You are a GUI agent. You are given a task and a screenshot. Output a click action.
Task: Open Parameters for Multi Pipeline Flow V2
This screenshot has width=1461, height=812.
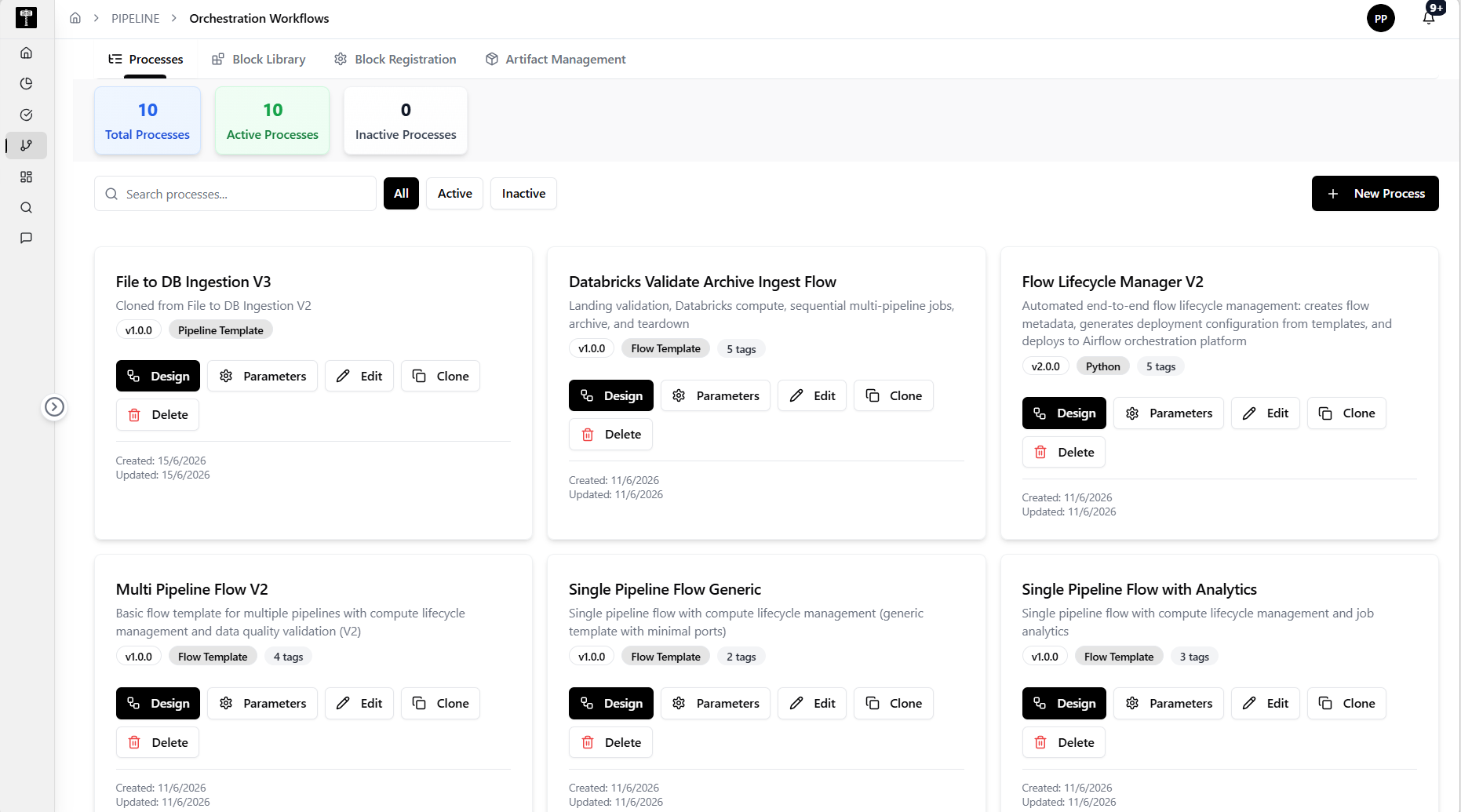262,703
